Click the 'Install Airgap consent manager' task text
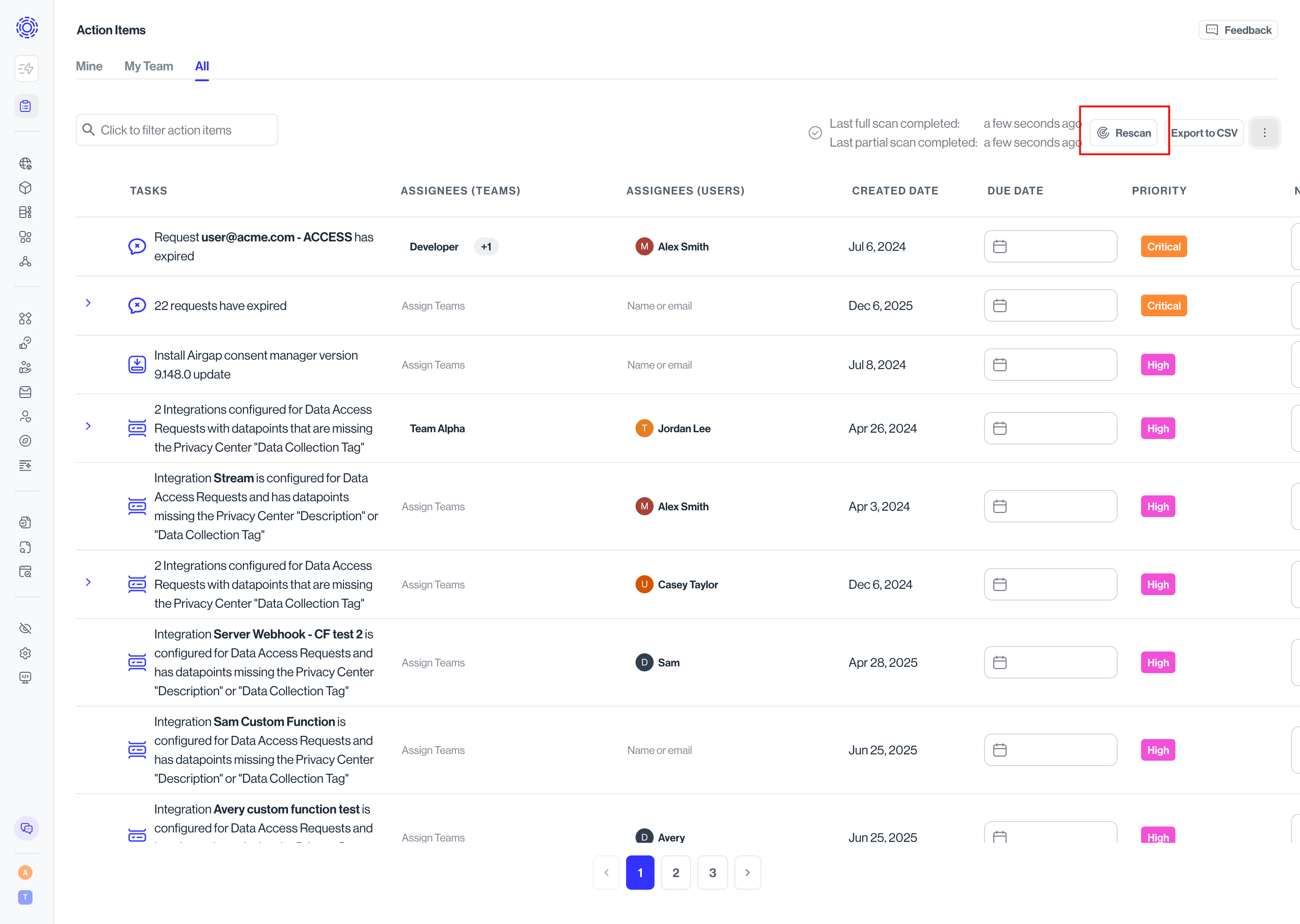The height and width of the screenshot is (924, 1300). (x=256, y=365)
